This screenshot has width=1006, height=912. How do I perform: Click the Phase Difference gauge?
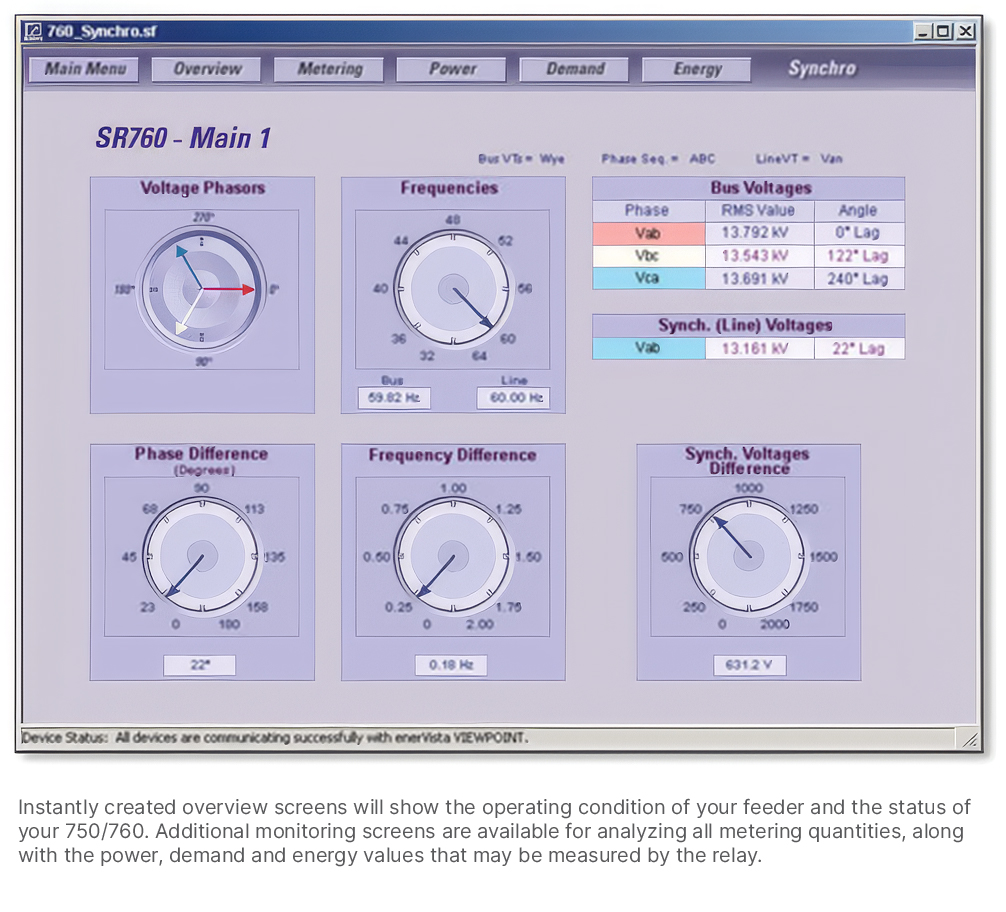tap(202, 556)
